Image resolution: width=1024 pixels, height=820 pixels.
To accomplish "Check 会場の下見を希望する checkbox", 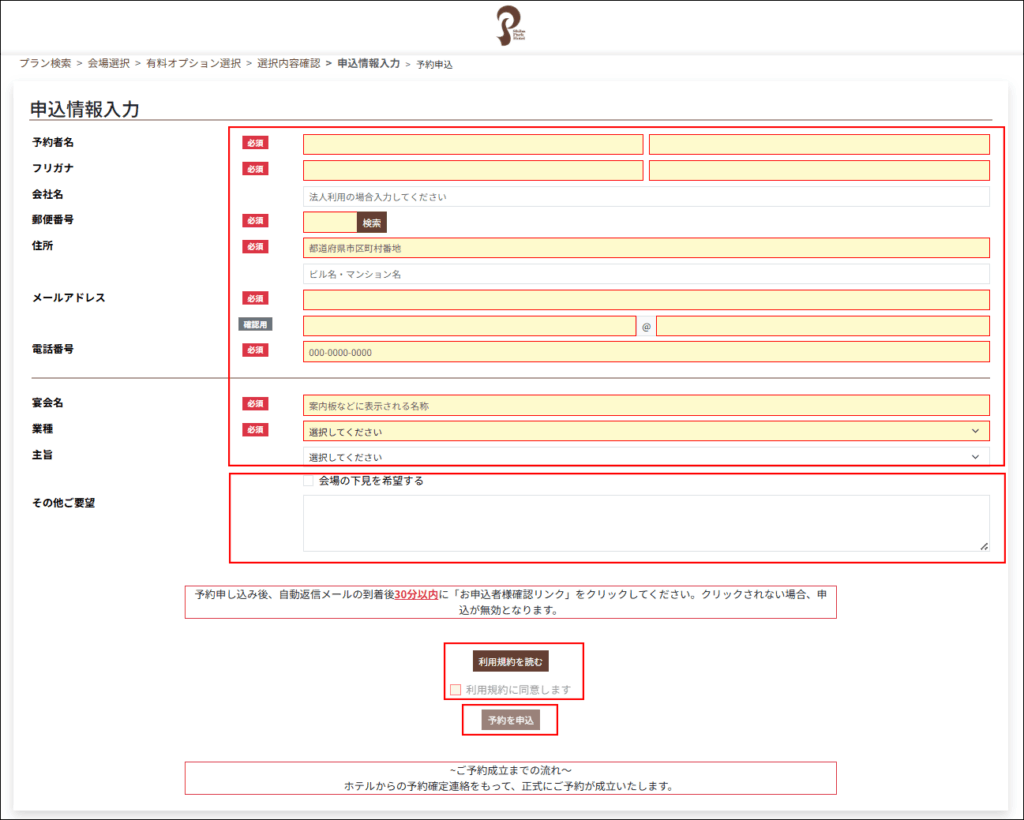I will pyautogui.click(x=310, y=481).
